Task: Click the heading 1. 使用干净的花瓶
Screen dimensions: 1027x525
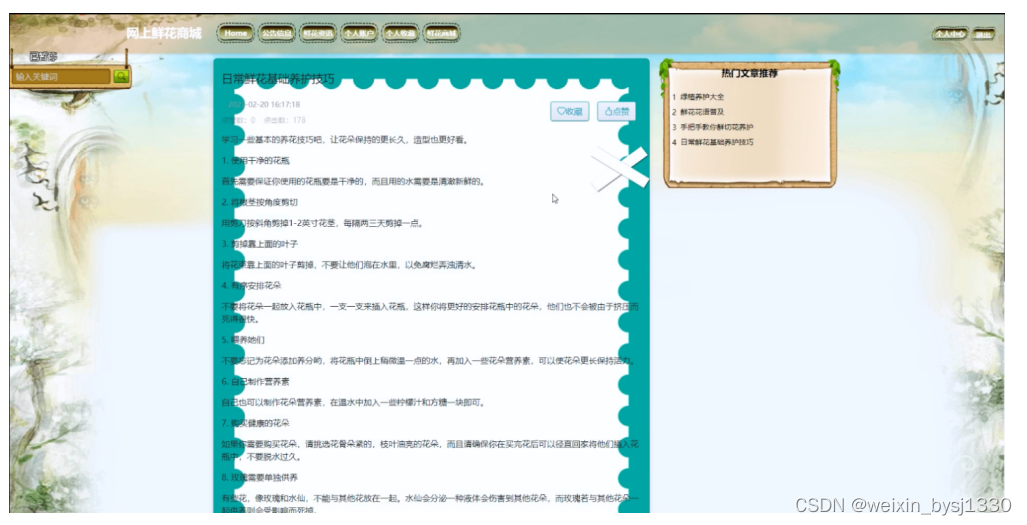Action: pyautogui.click(x=255, y=160)
